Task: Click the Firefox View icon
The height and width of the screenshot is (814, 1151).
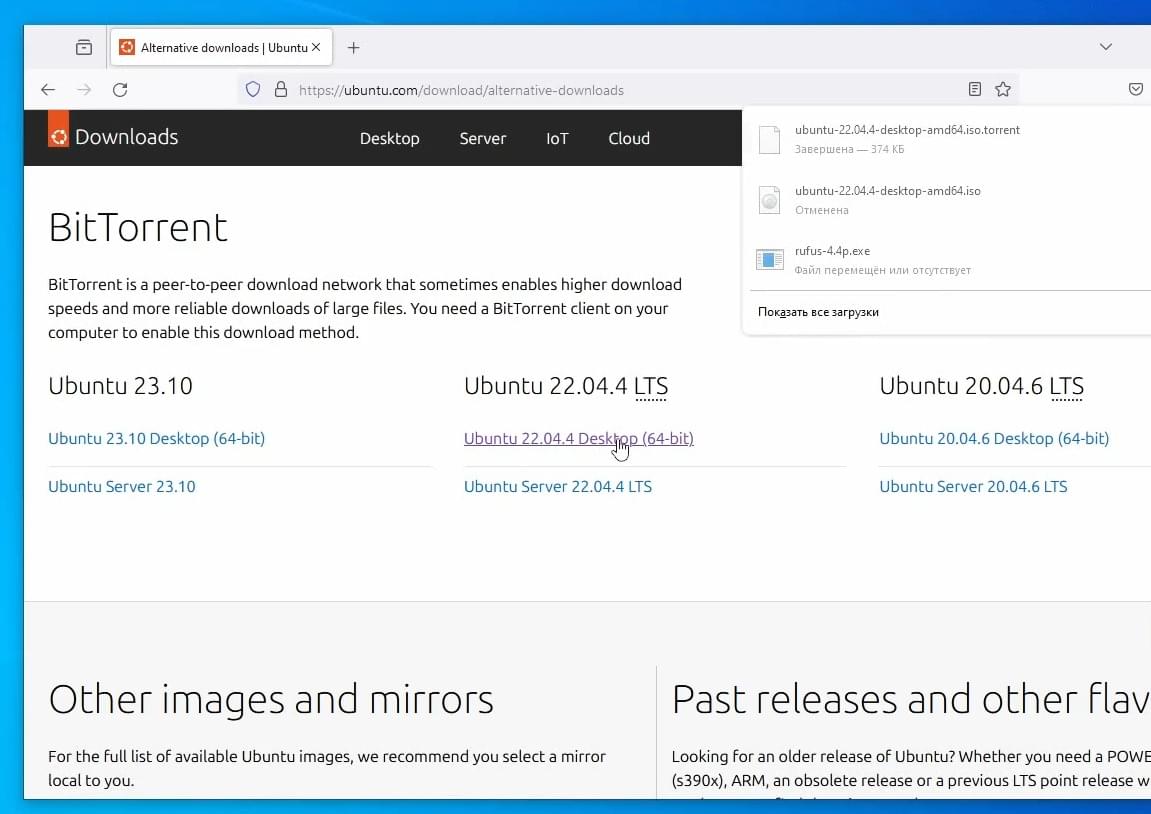Action: coord(84,48)
